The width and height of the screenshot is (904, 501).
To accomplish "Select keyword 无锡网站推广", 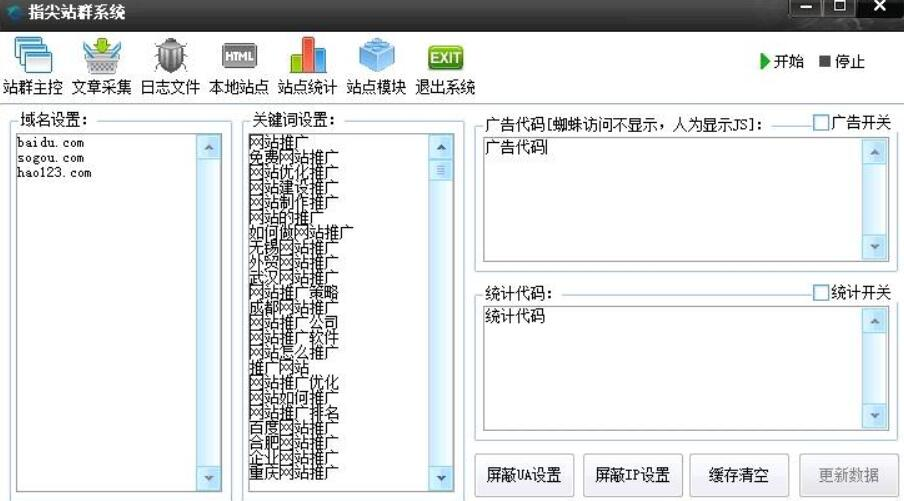I will [294, 247].
